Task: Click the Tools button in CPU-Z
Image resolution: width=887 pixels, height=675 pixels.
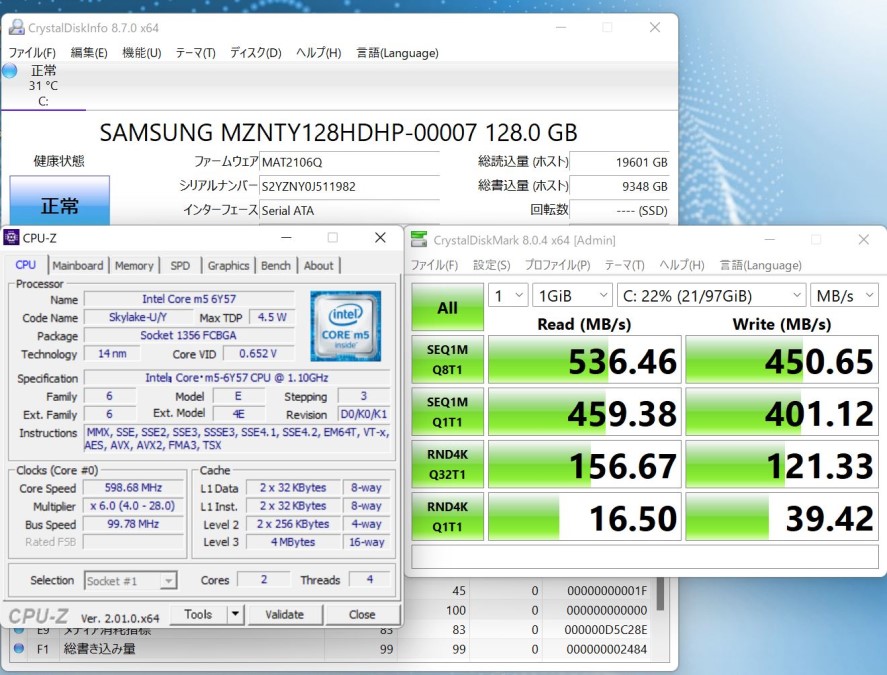Action: pyautogui.click(x=198, y=614)
